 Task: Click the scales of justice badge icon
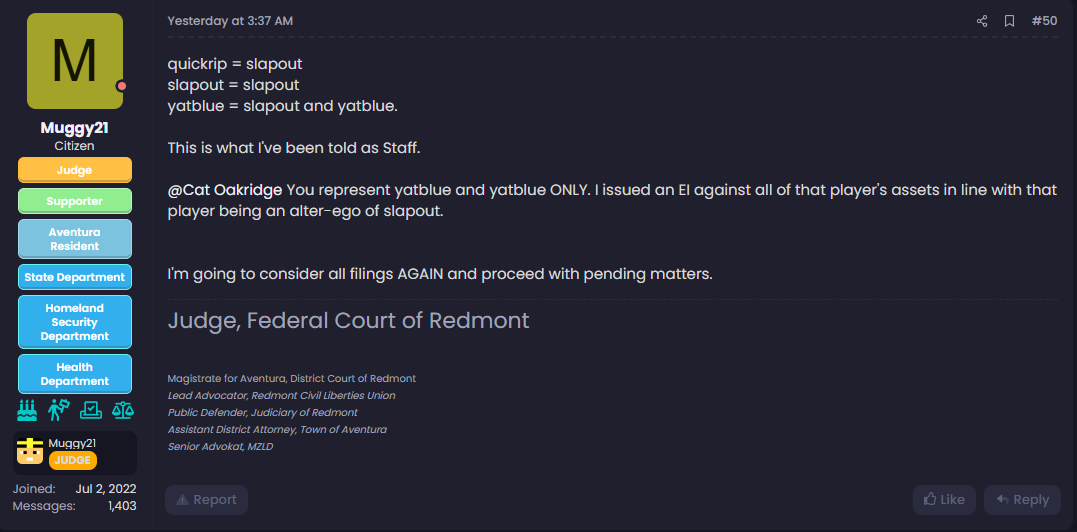click(123, 410)
